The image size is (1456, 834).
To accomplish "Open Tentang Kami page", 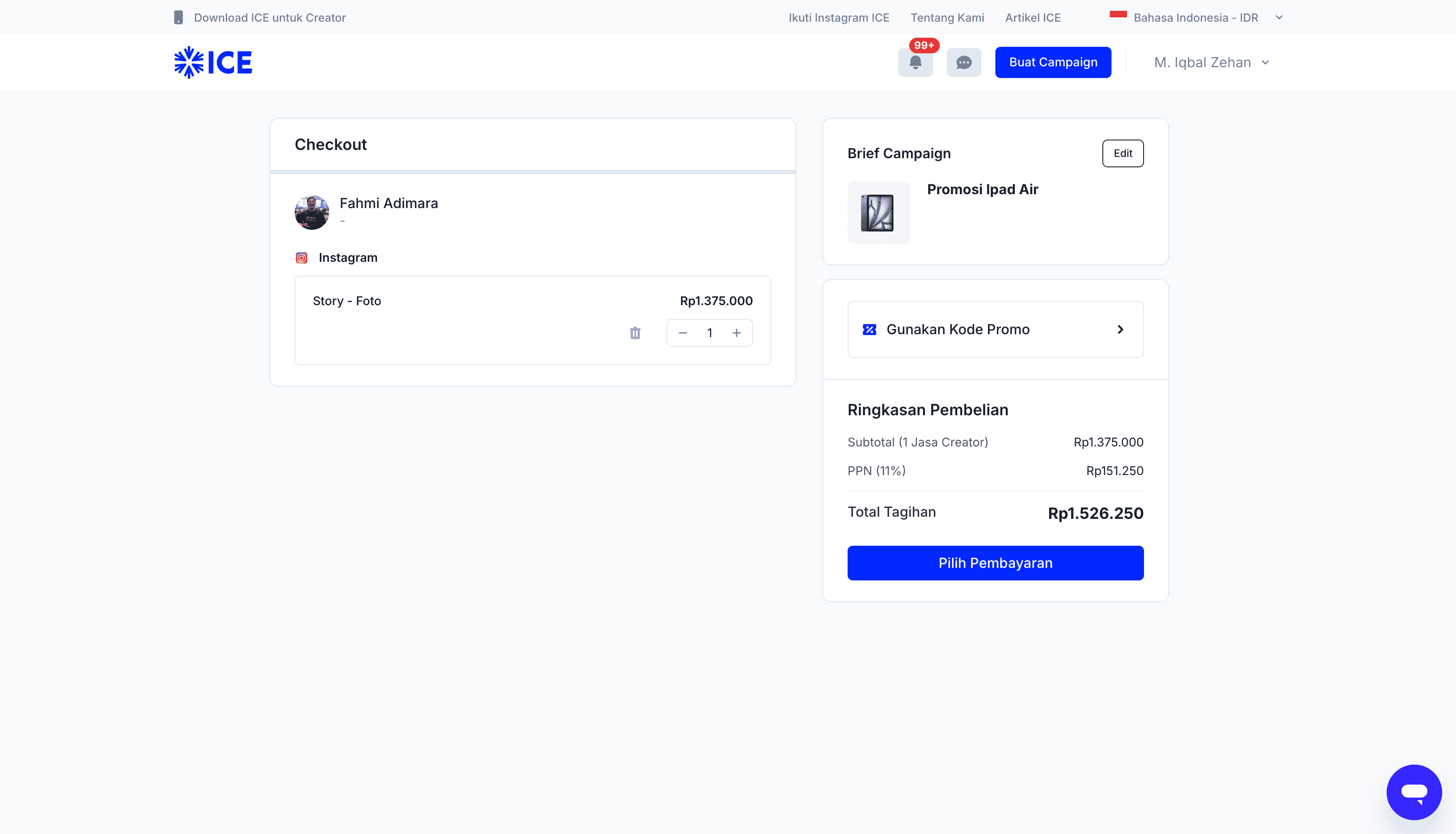I will pyautogui.click(x=947, y=18).
